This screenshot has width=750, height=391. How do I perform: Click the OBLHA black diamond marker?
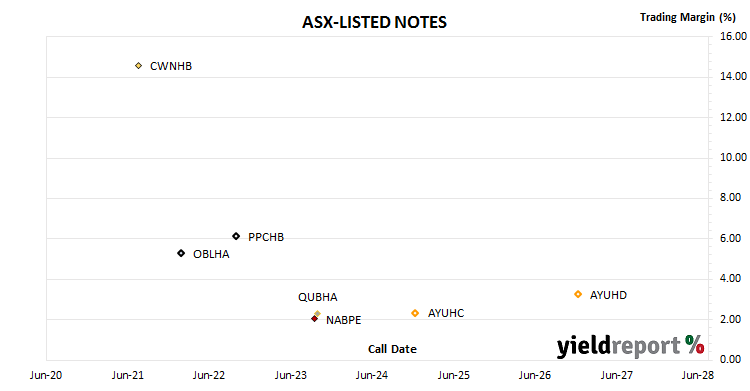click(x=181, y=253)
